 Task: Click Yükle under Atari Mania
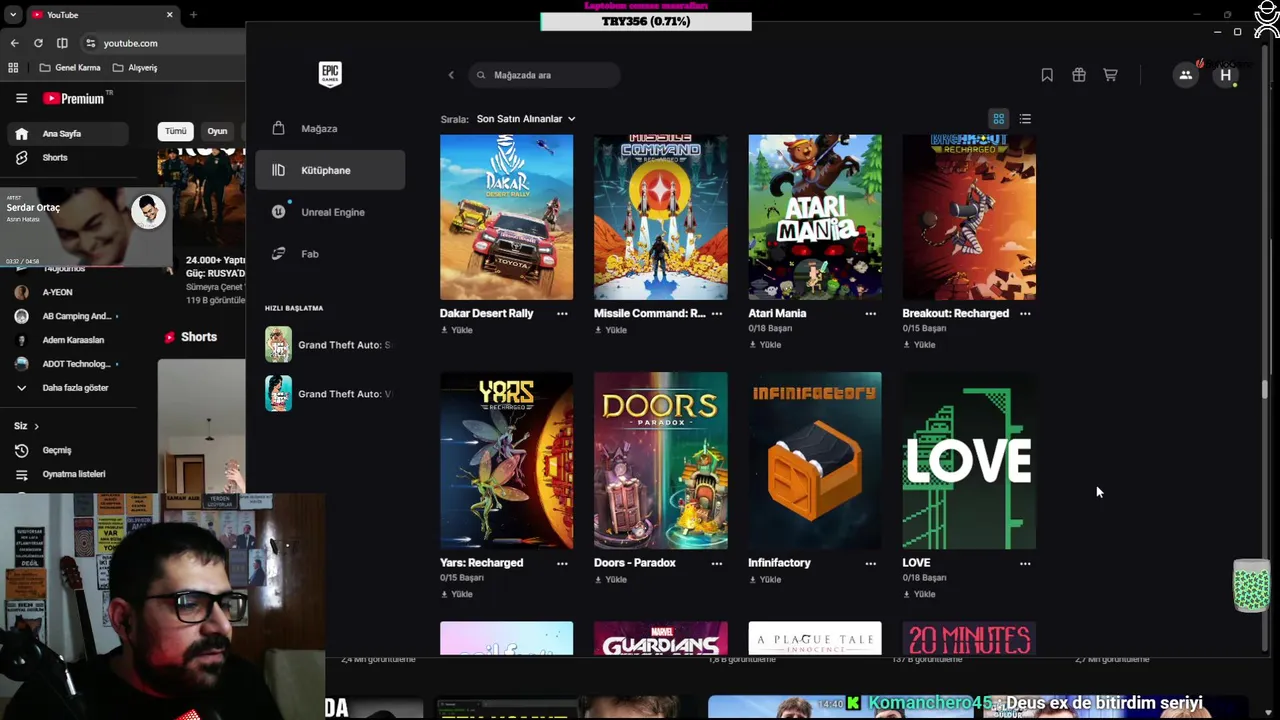[765, 345]
